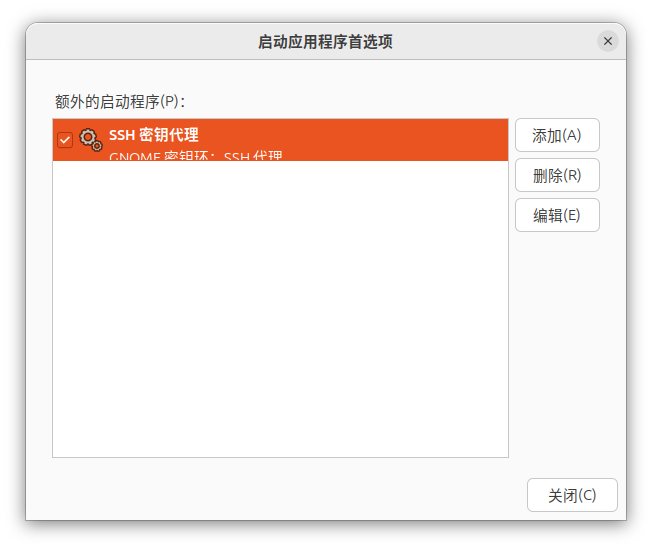Click the gears icon of SSH 密钥代理
This screenshot has width=652, height=549.
91,140
